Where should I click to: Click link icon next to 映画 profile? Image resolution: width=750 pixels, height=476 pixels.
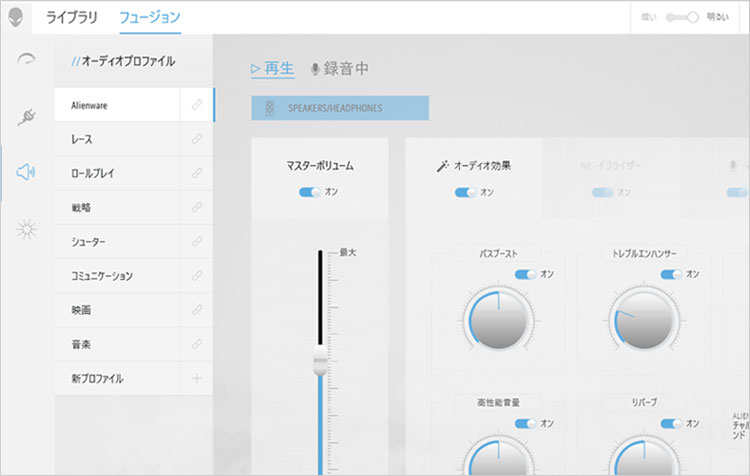(x=197, y=310)
